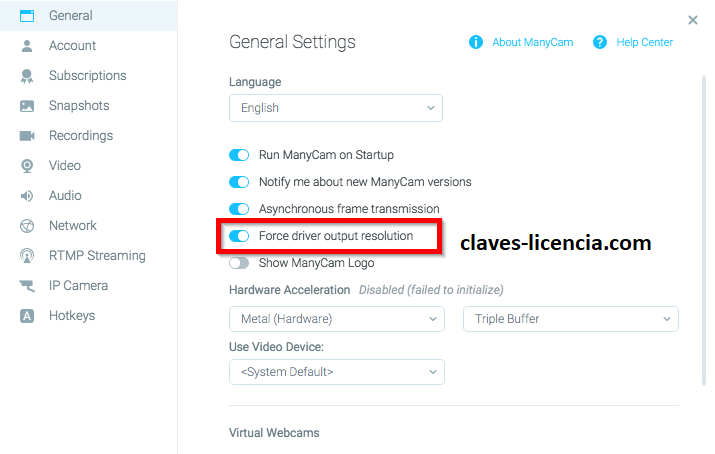Image resolution: width=715 pixels, height=454 pixels.
Task: Click the Recordings camera icon
Action: tap(27, 136)
